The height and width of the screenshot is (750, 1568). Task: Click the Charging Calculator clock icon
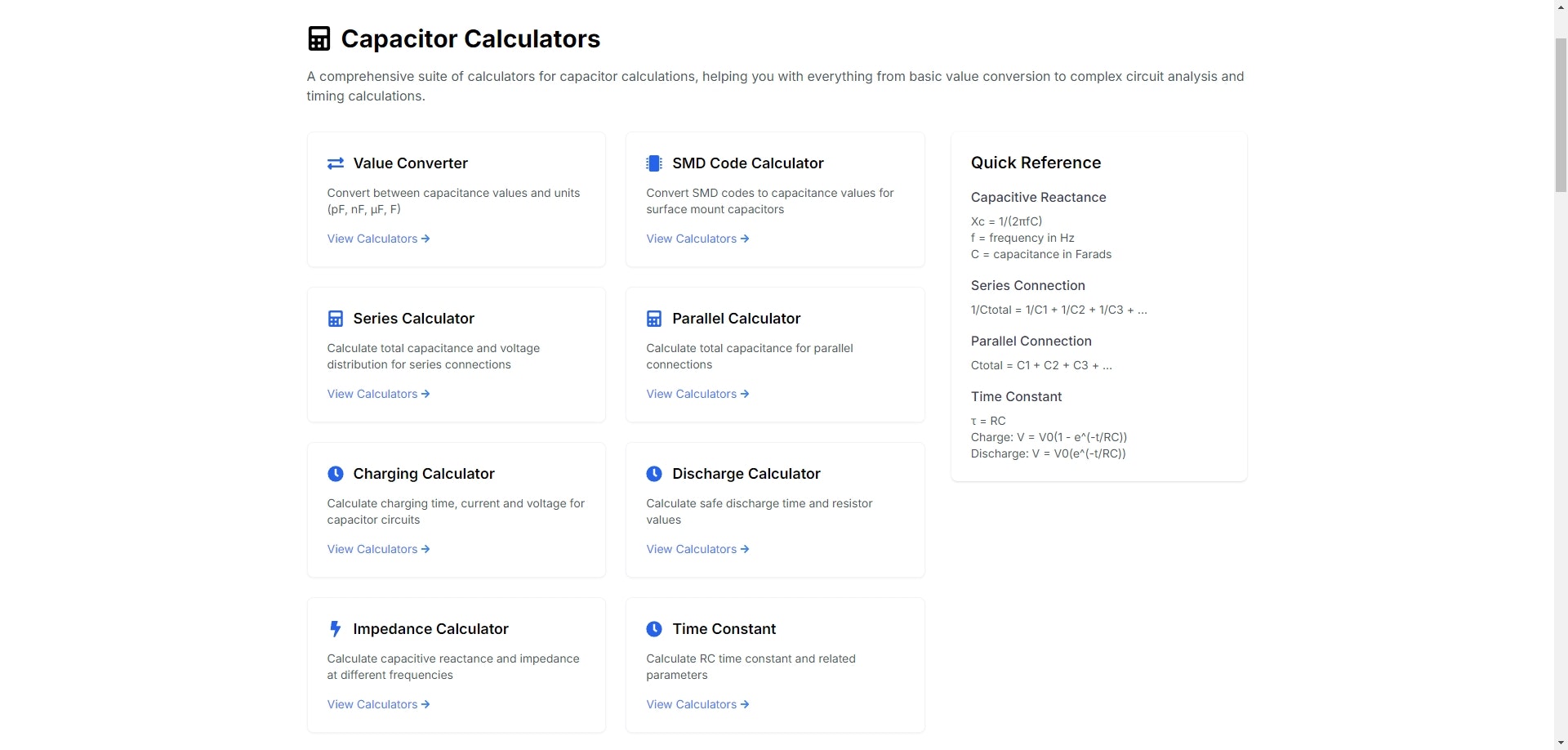tap(335, 474)
